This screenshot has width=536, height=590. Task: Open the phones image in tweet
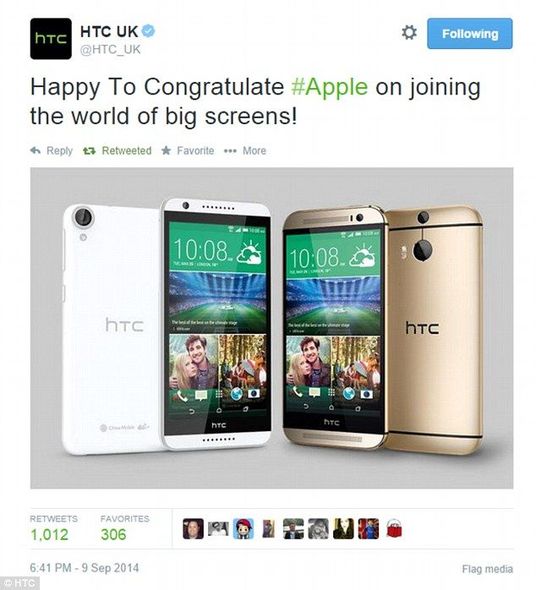pyautogui.click(x=271, y=328)
